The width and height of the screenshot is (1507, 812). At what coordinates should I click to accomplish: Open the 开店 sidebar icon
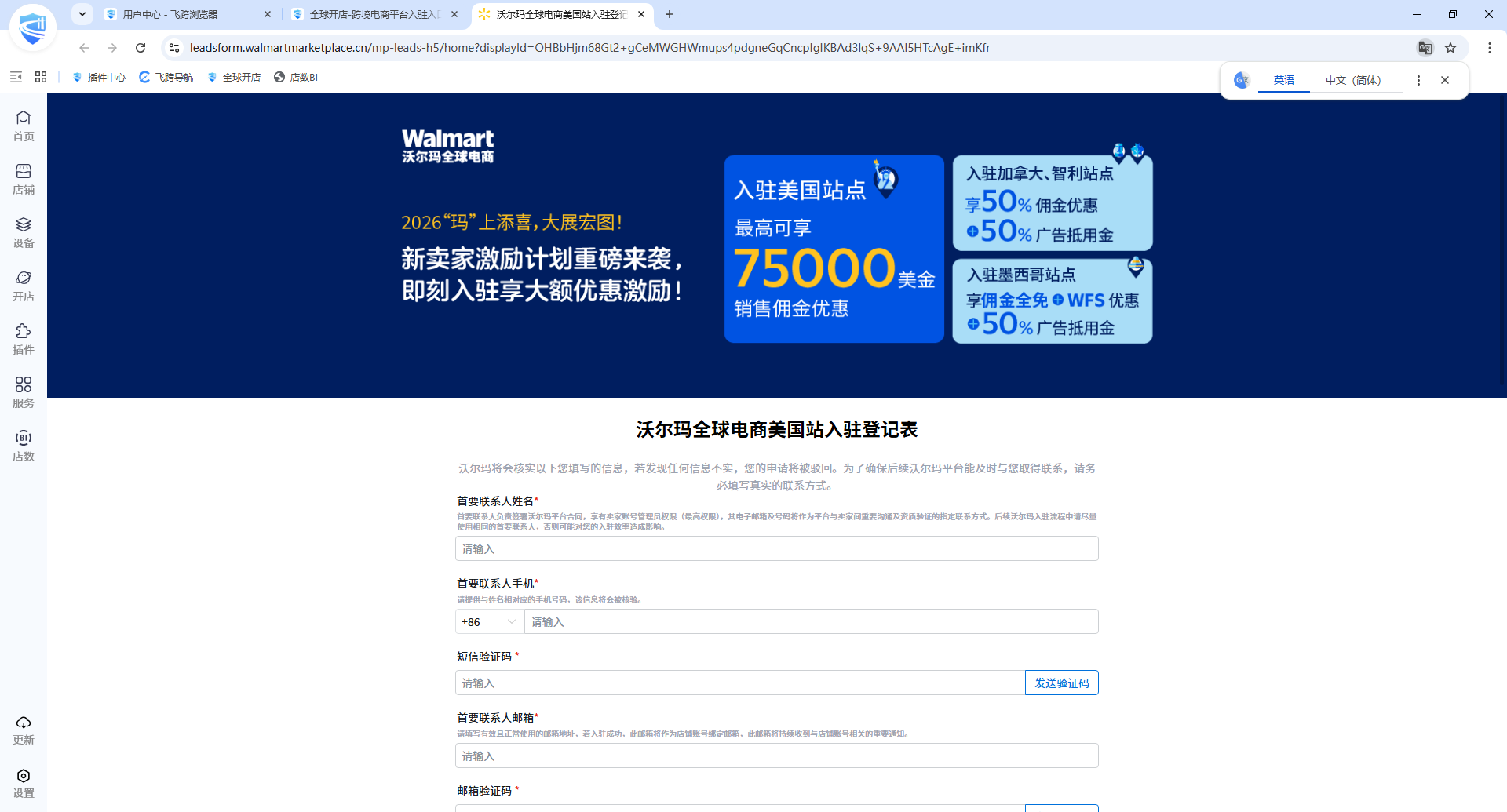point(24,286)
